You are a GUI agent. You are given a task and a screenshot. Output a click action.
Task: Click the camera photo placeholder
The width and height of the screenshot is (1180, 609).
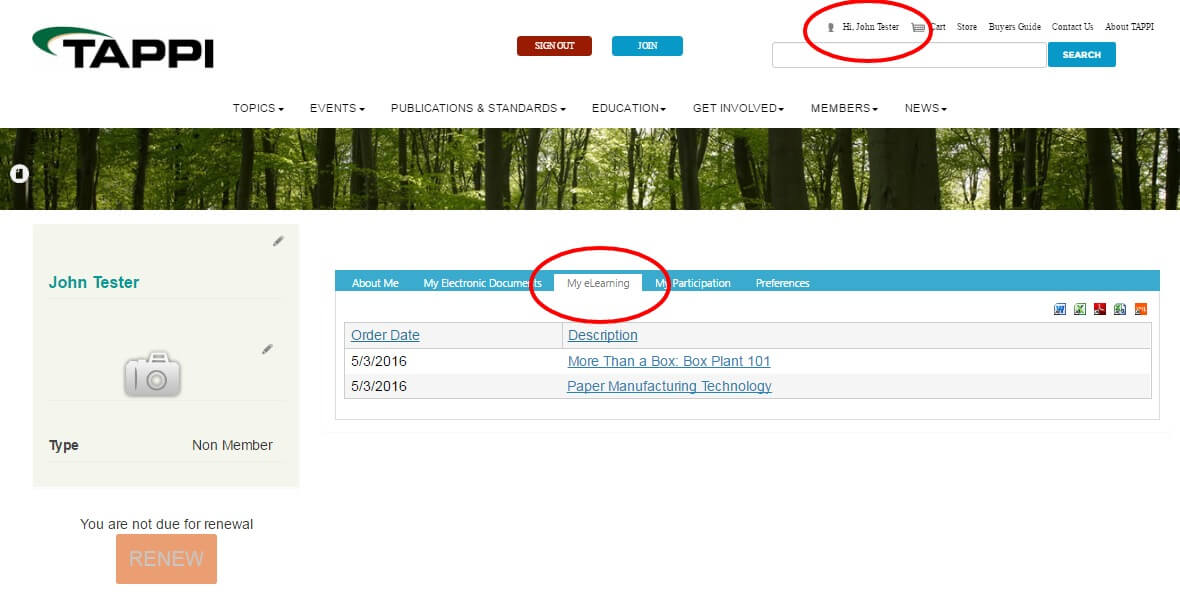point(152,374)
